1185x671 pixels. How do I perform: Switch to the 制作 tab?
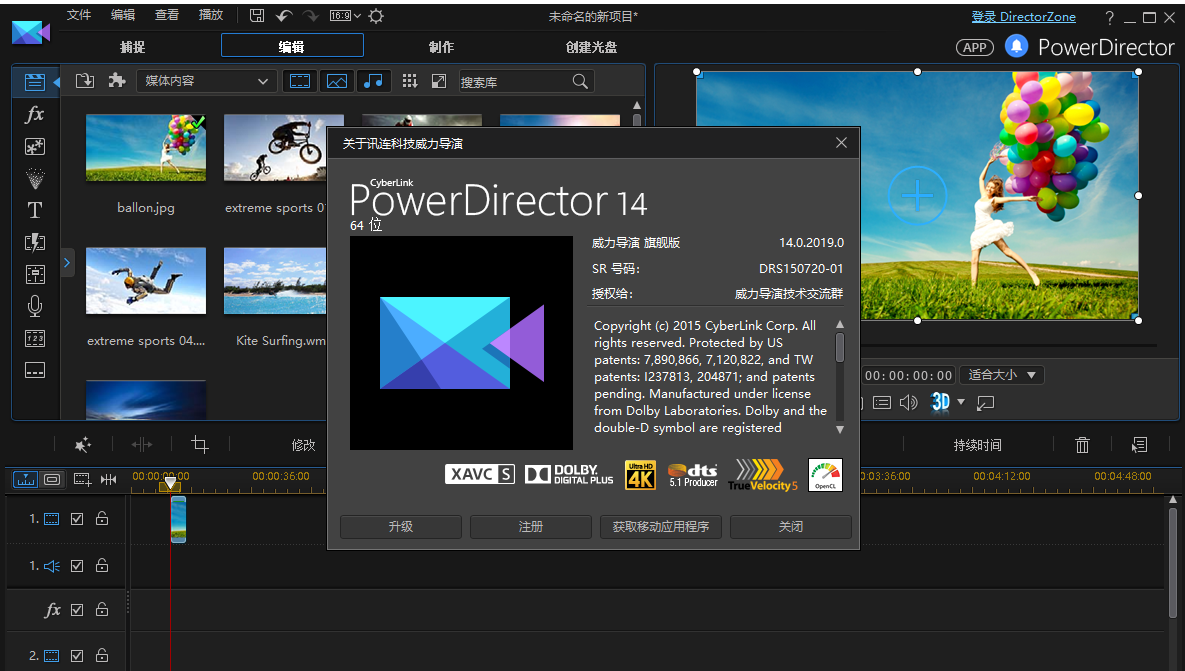coord(443,45)
